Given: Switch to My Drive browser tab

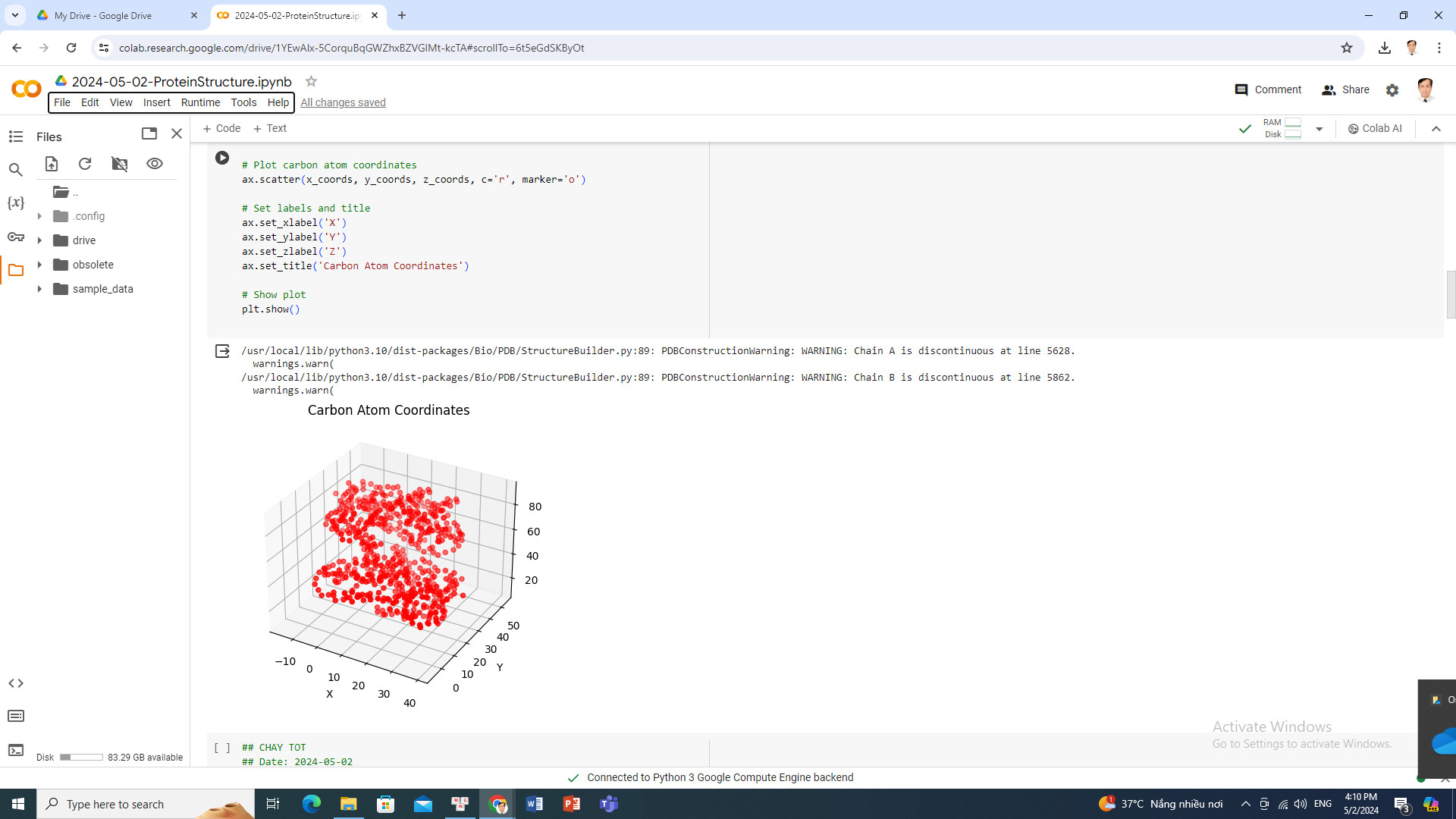Looking at the screenshot, I should click(x=103, y=15).
